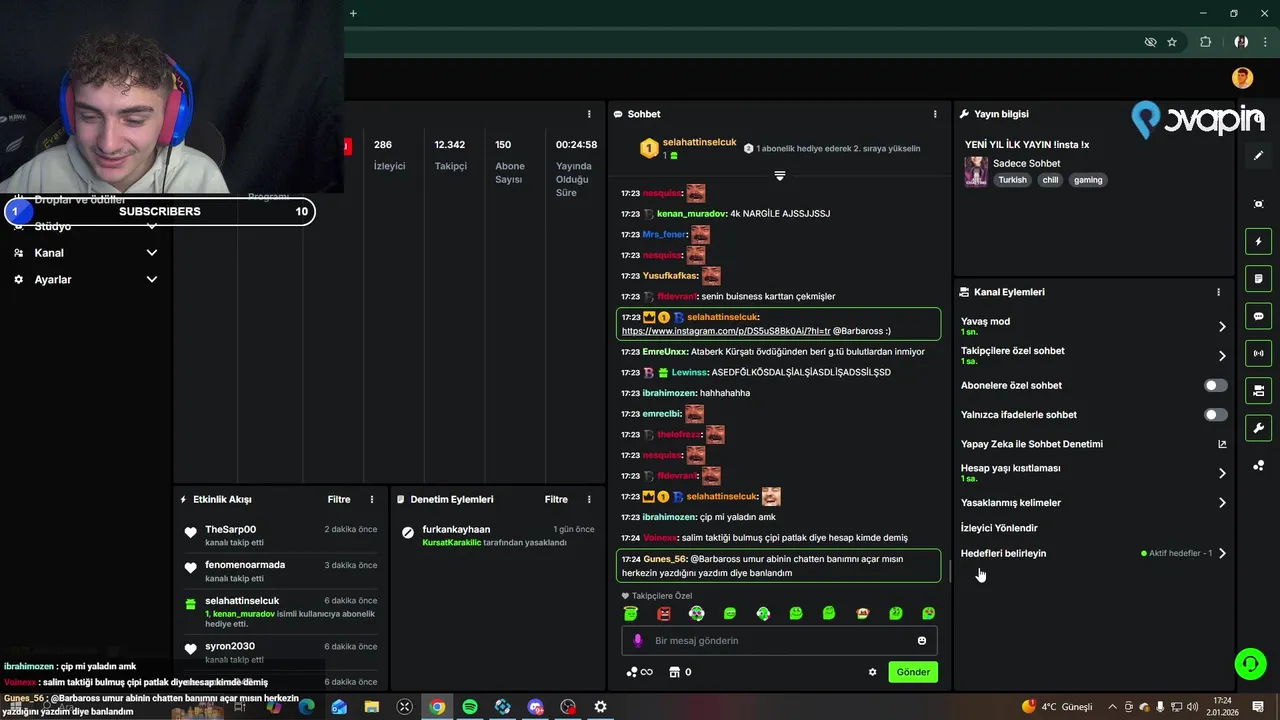This screenshot has width=1280, height=720.
Task: Open a new browser tab
Action: click(x=353, y=13)
